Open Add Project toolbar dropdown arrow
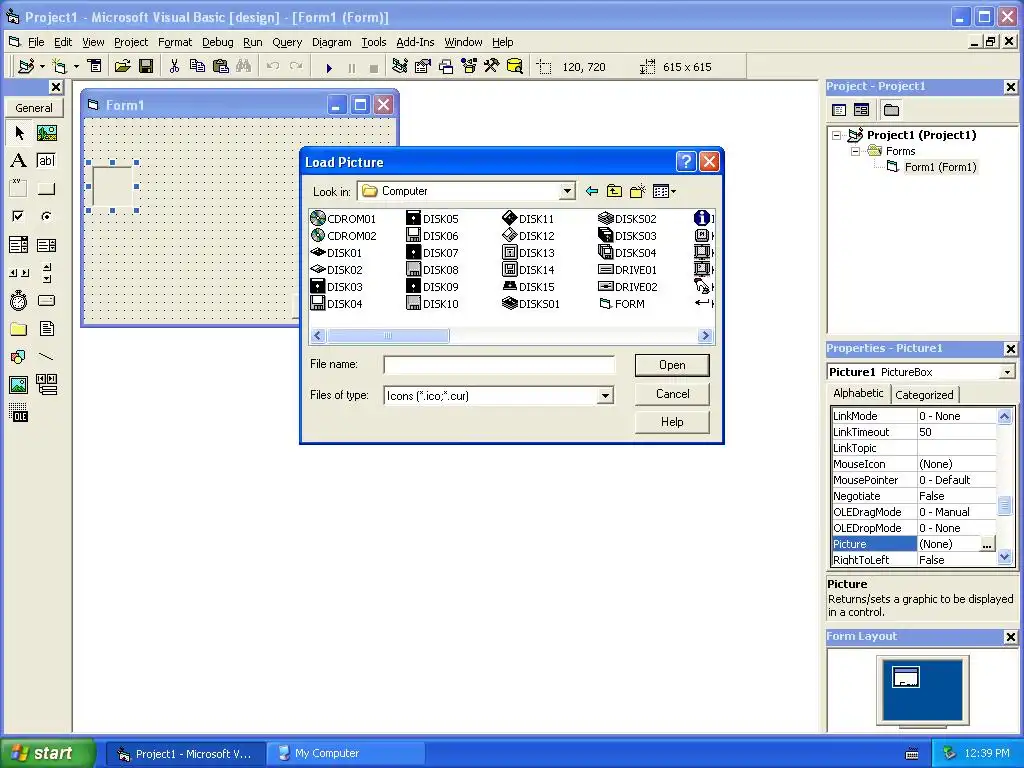 (42, 67)
